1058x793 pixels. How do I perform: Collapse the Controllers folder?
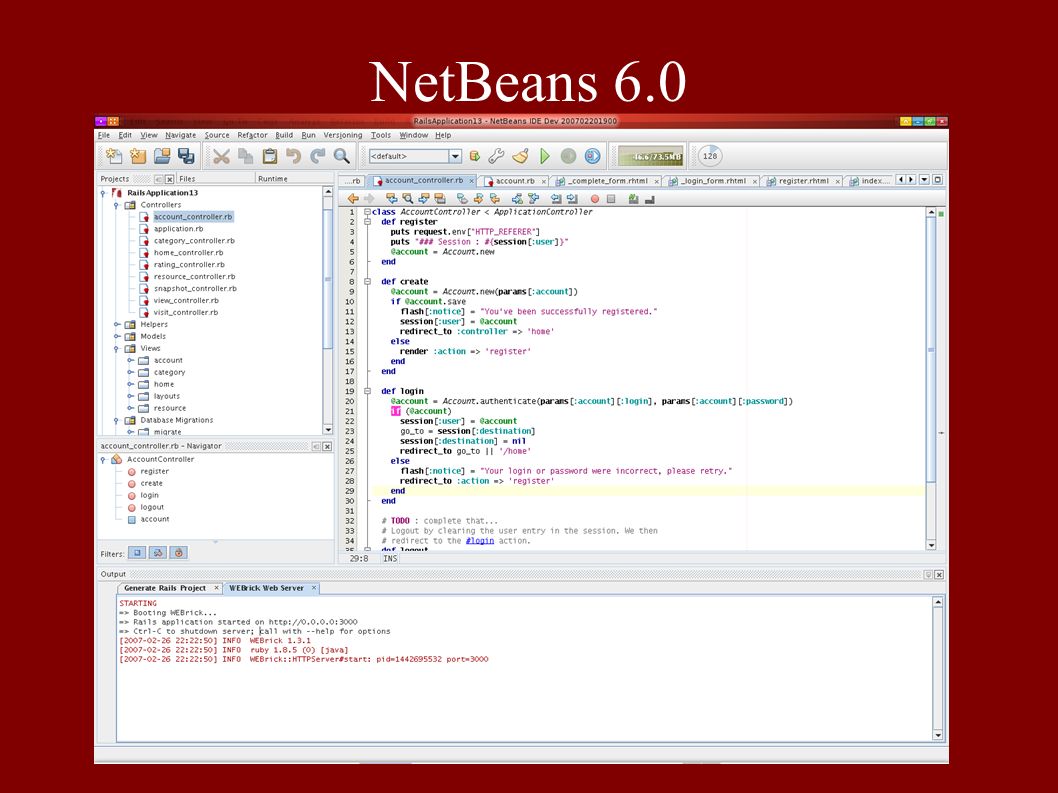(117, 205)
